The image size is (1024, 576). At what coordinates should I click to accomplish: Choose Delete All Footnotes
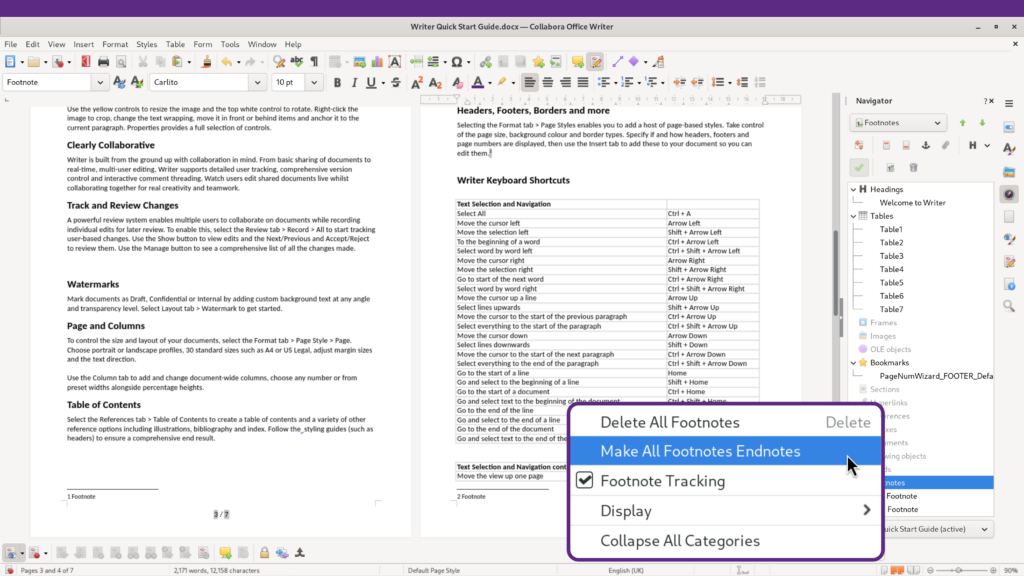point(726,422)
